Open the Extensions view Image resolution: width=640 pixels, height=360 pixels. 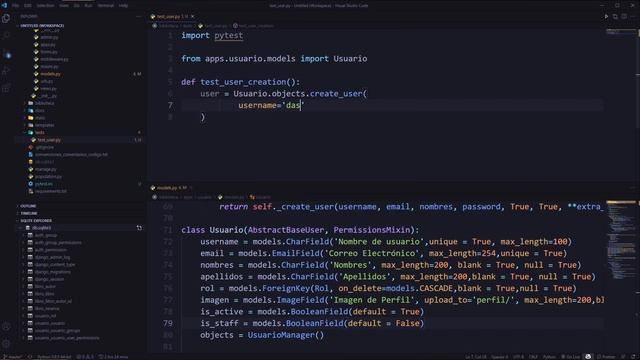(x=6, y=88)
